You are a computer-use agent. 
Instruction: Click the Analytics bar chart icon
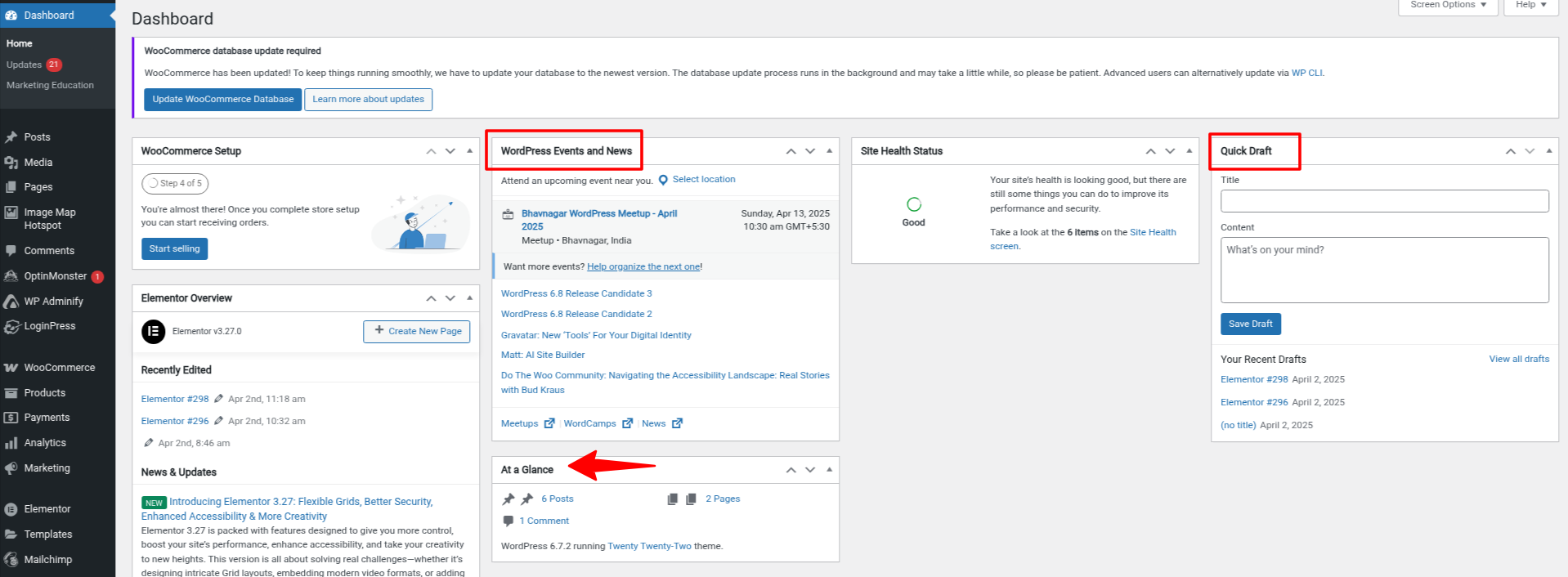click(x=11, y=443)
